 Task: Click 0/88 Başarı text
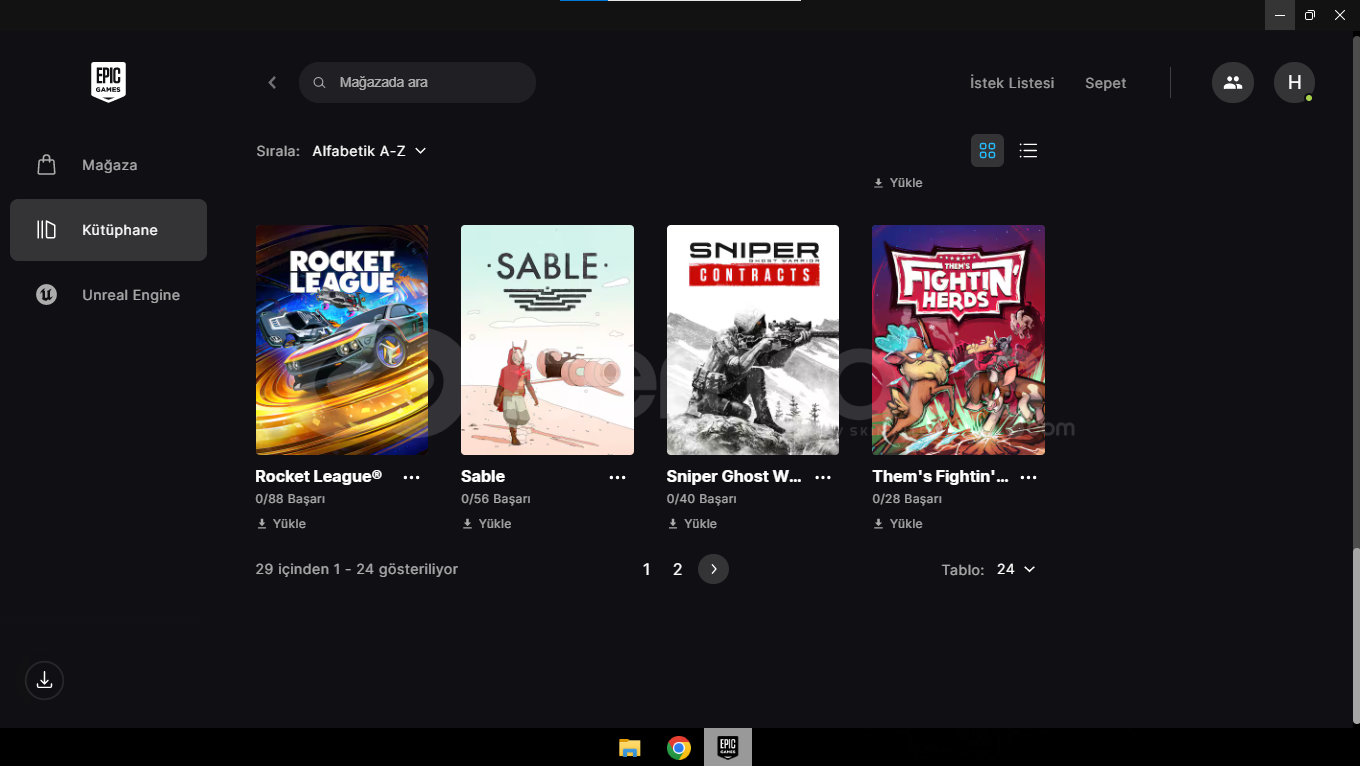pos(290,499)
